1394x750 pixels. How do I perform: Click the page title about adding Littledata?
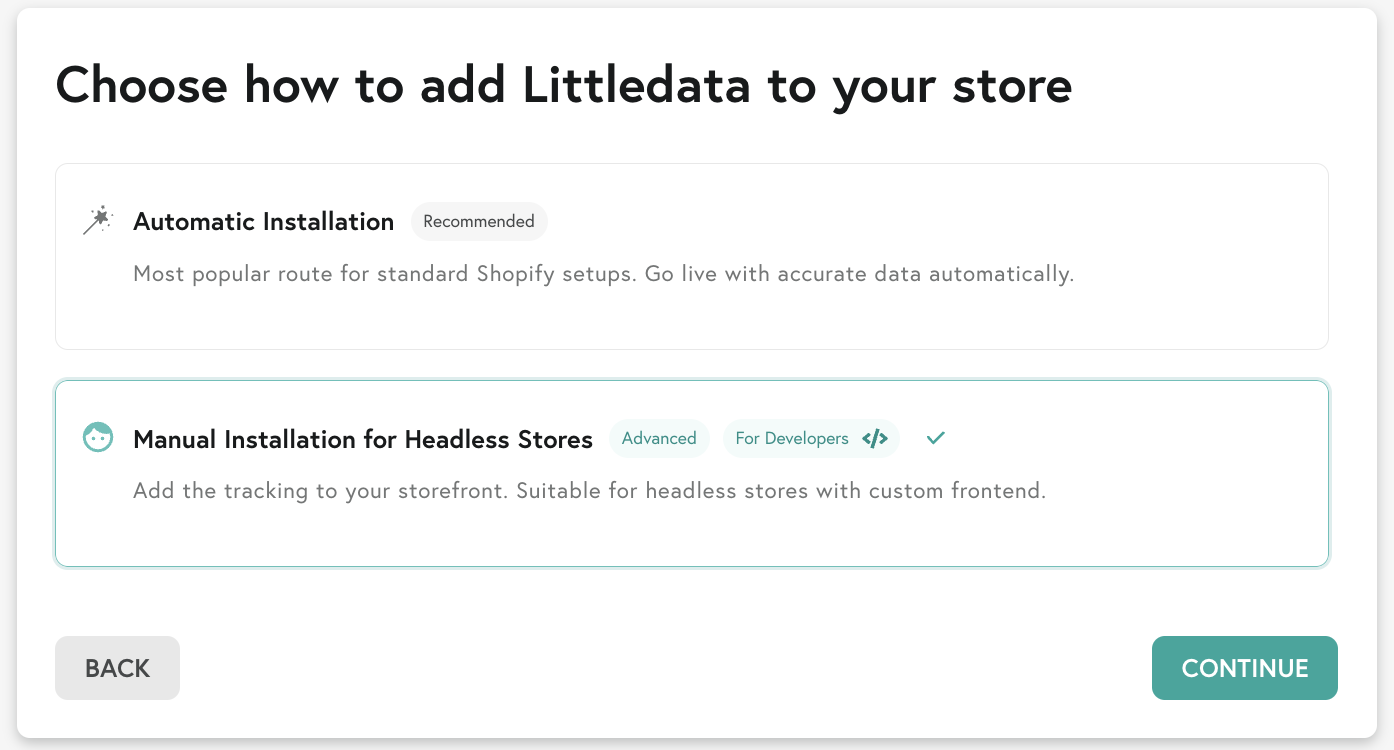coord(564,85)
